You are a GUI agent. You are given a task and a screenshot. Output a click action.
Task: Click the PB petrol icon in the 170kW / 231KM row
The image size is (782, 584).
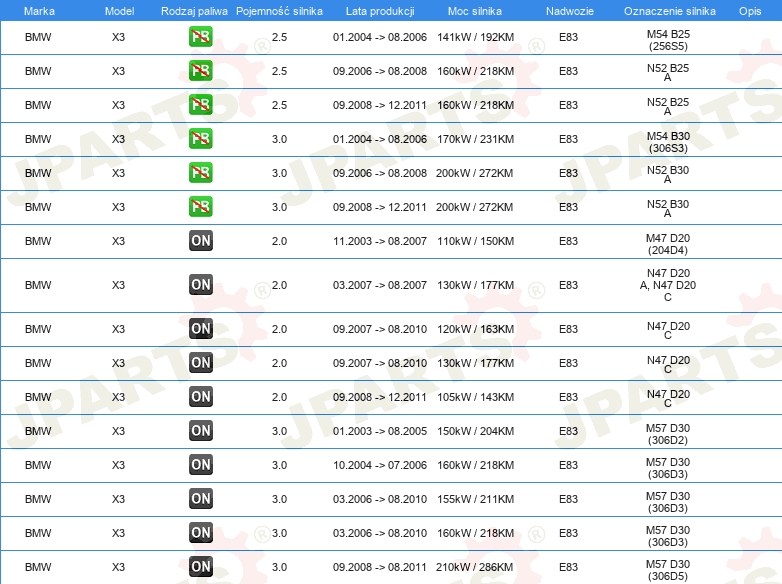tap(200, 139)
